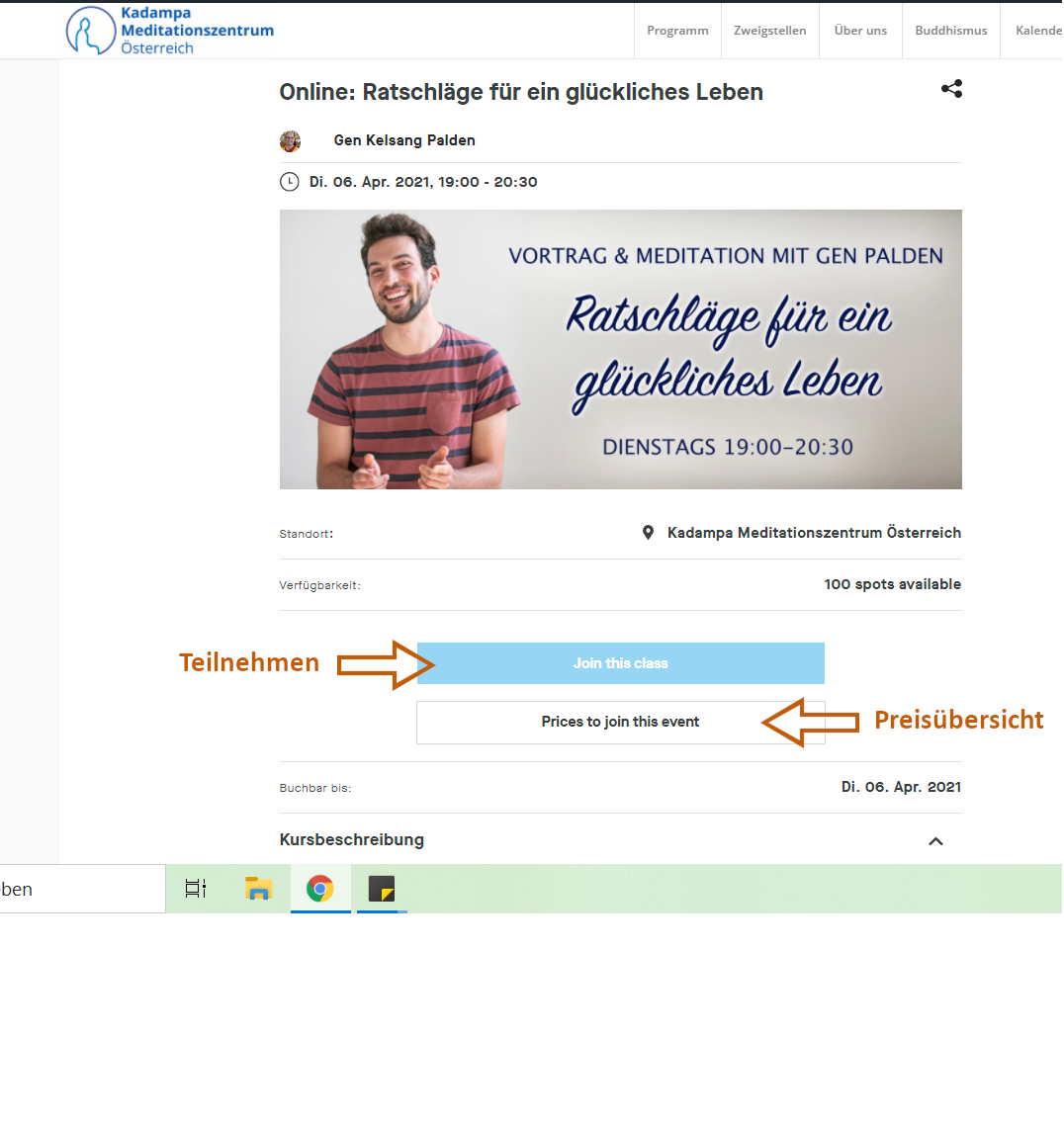This screenshot has width=1064, height=1123.
Task: Open the Kalender menu item
Action: click(1038, 30)
